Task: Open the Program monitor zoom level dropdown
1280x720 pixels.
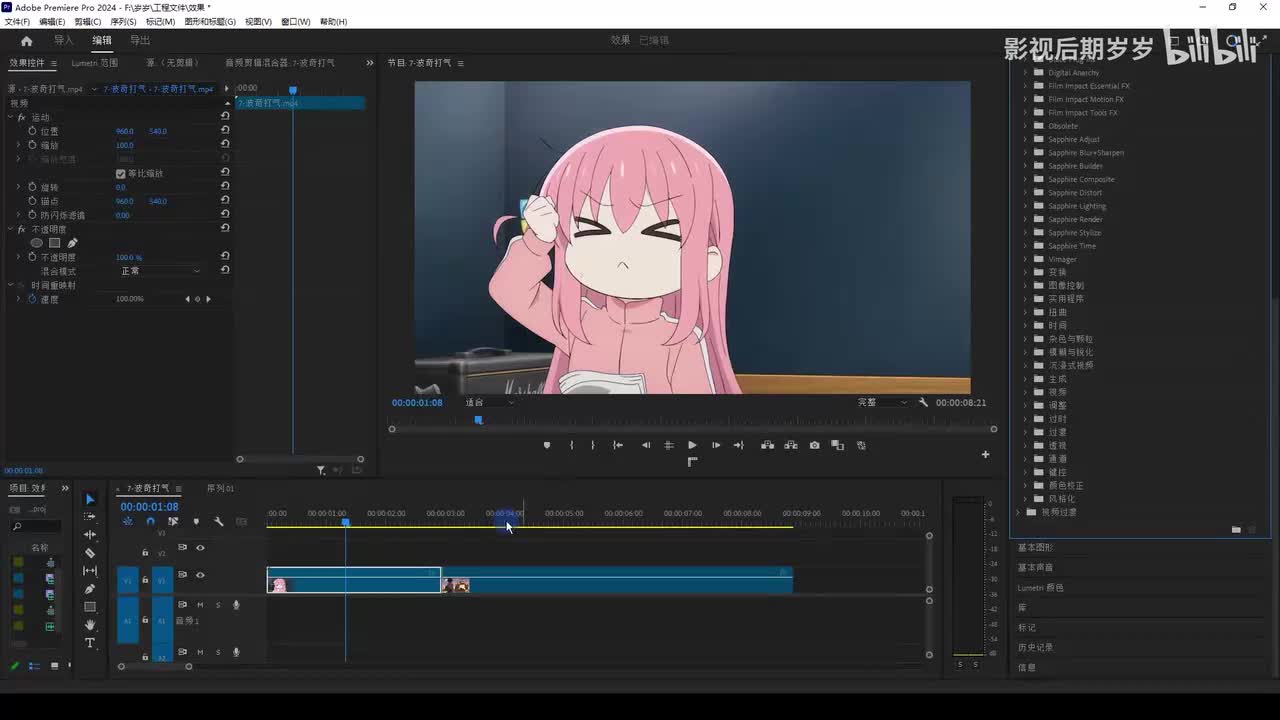Action: pyautogui.click(x=489, y=403)
